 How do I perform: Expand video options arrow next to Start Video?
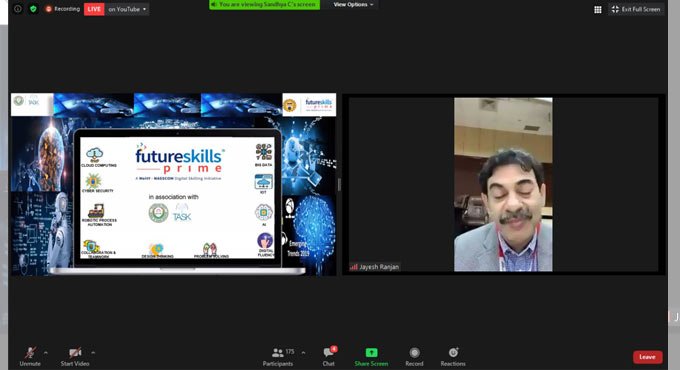93,352
